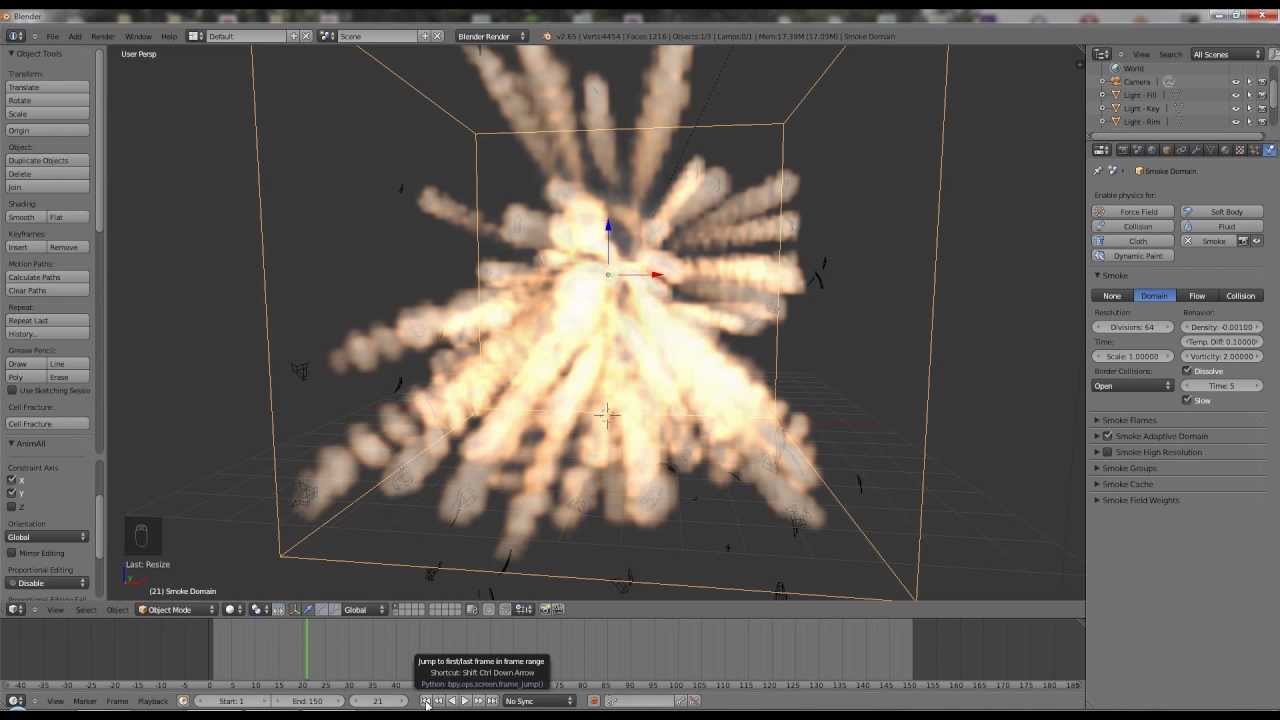Toggle Light - Key visibility eye
Viewport: 1280px width, 720px height.
pyautogui.click(x=1236, y=108)
